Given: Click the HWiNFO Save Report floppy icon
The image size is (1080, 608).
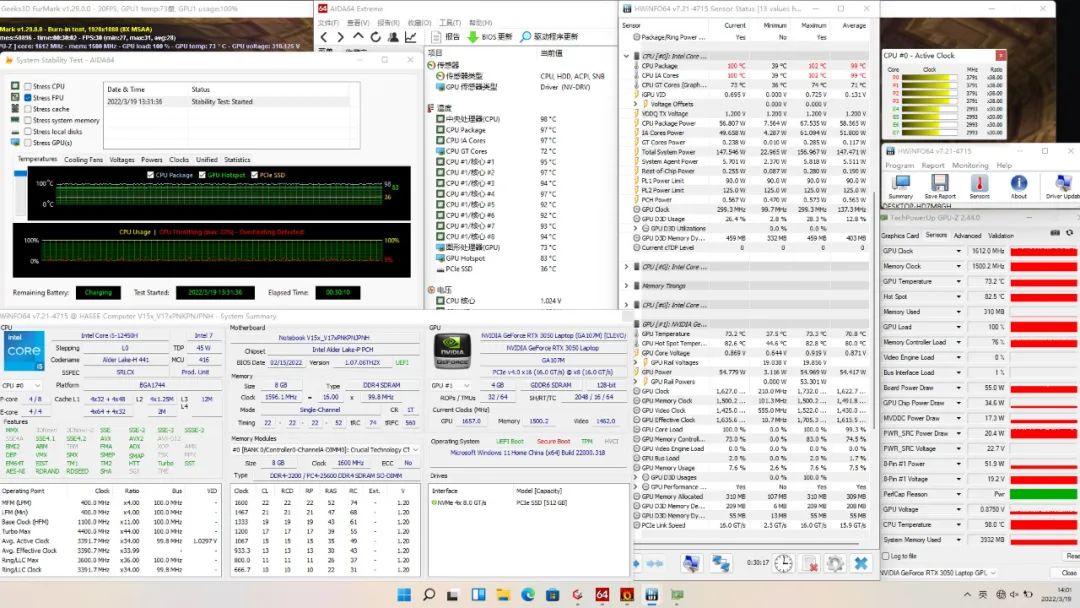Looking at the screenshot, I should point(939,184).
